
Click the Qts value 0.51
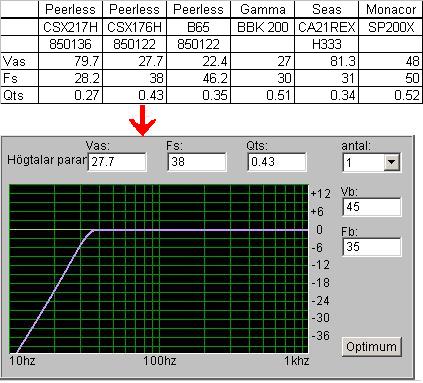[x=263, y=95]
